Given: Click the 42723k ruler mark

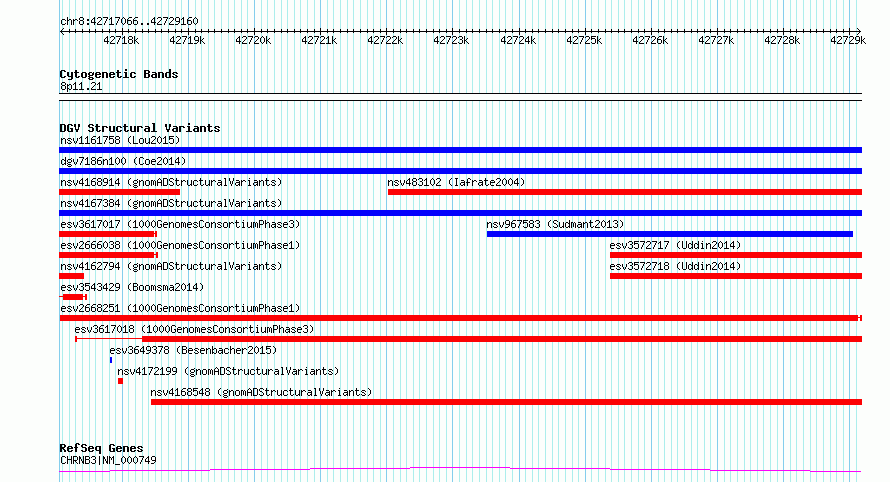Looking at the screenshot, I should (x=451, y=40).
